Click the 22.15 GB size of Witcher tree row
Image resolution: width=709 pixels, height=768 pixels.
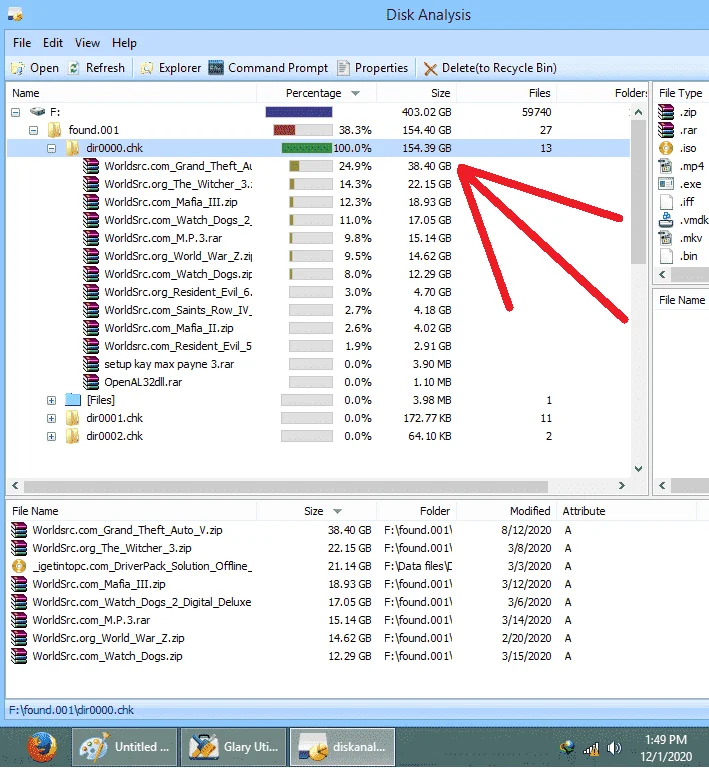click(x=430, y=184)
